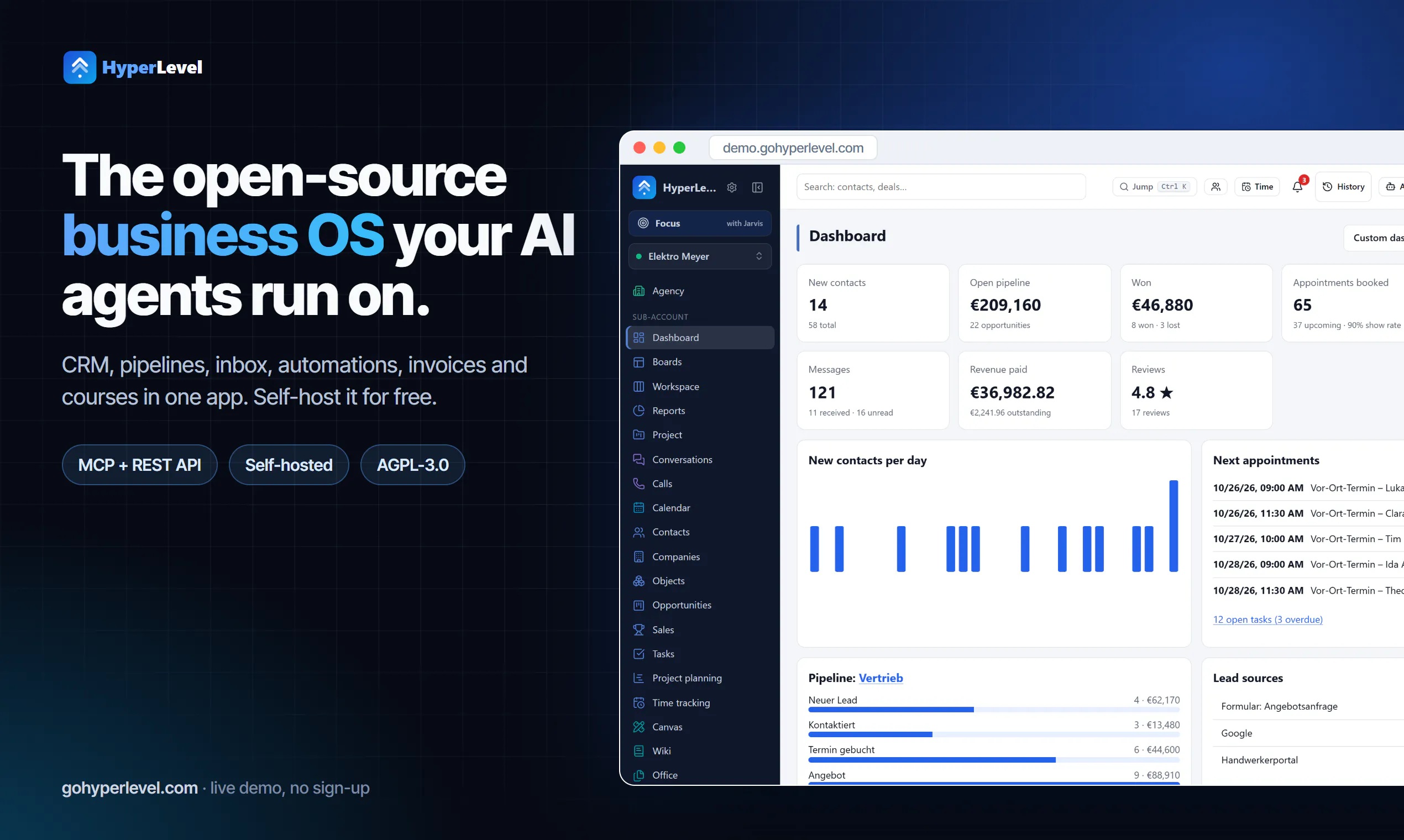The height and width of the screenshot is (840, 1404).
Task: Click the Neuer Lead pipeline progress bar
Action: click(994, 709)
